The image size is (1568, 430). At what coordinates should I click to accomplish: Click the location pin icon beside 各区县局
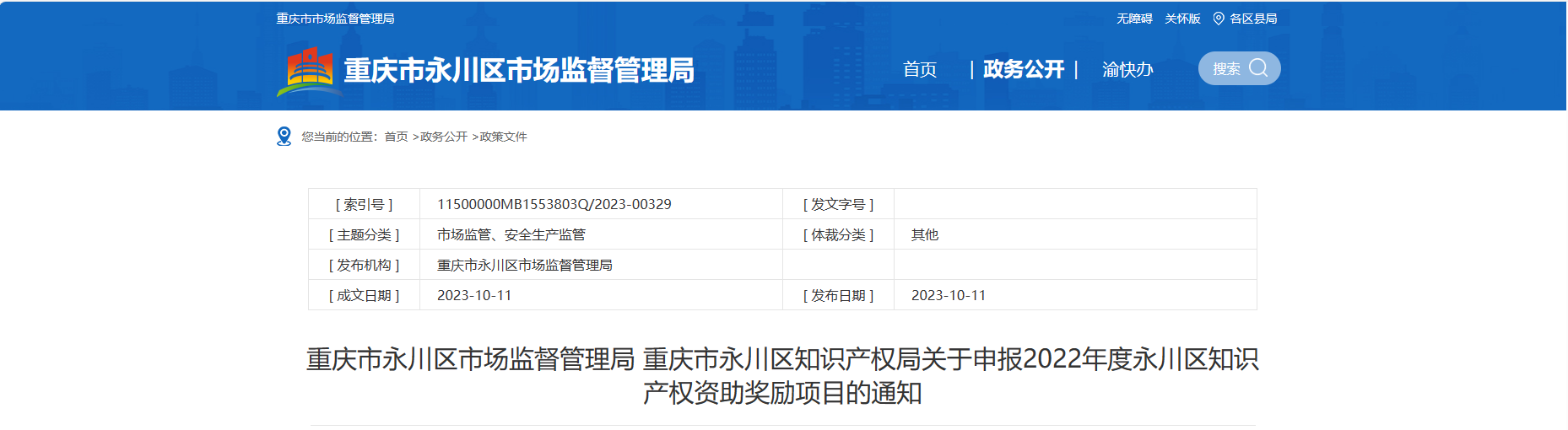tap(1218, 19)
